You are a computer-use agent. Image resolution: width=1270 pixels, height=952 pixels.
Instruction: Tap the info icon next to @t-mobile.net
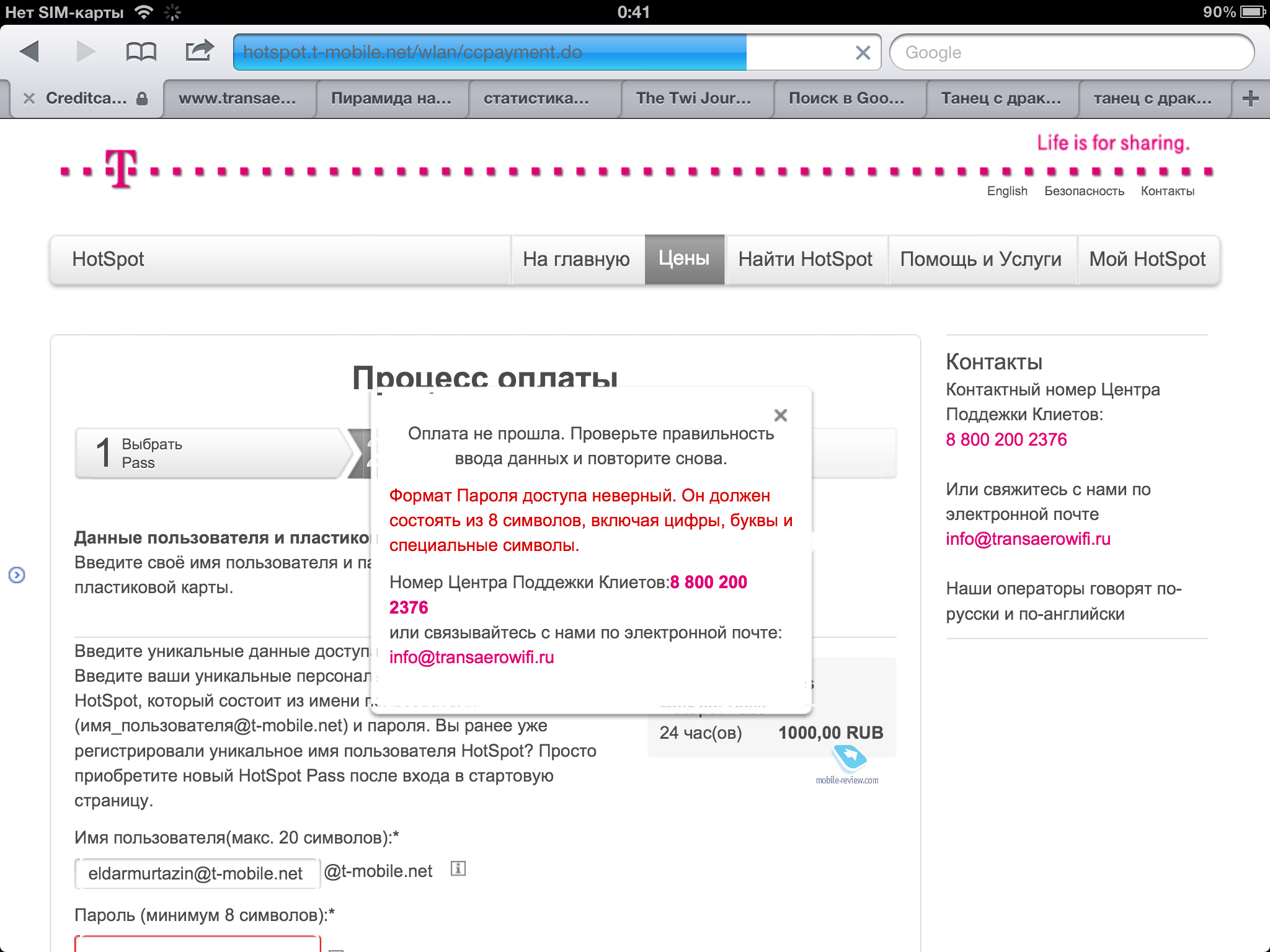[458, 868]
